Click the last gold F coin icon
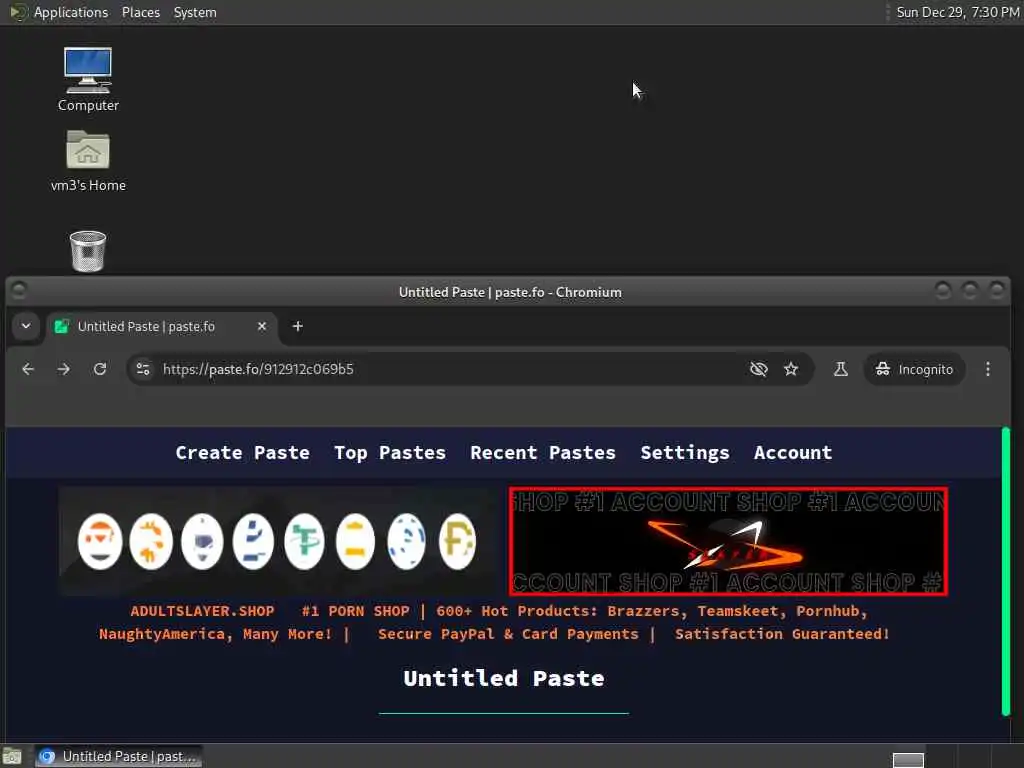The image size is (1024, 768). [x=457, y=541]
